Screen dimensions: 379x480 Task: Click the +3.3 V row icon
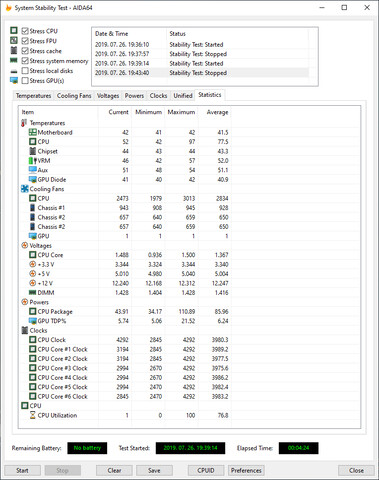pos(32,264)
